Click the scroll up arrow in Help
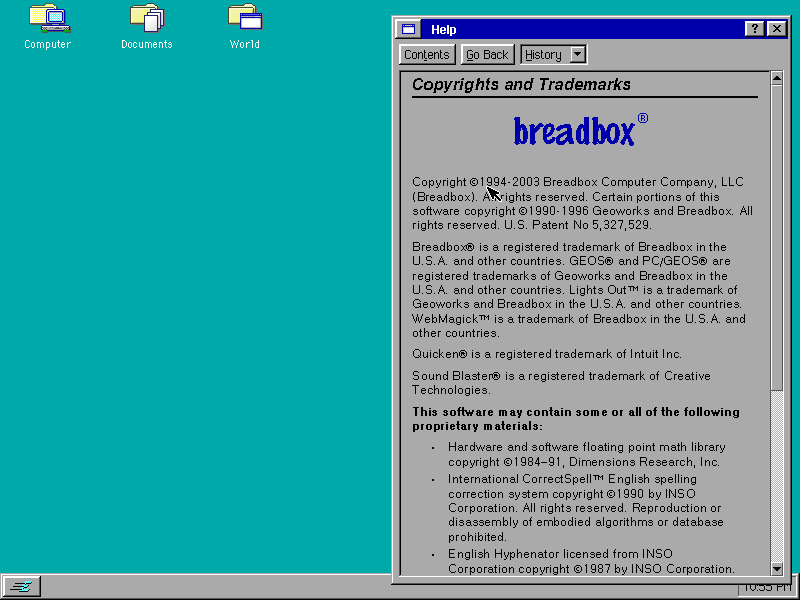The height and width of the screenshot is (600, 800). coord(777,78)
